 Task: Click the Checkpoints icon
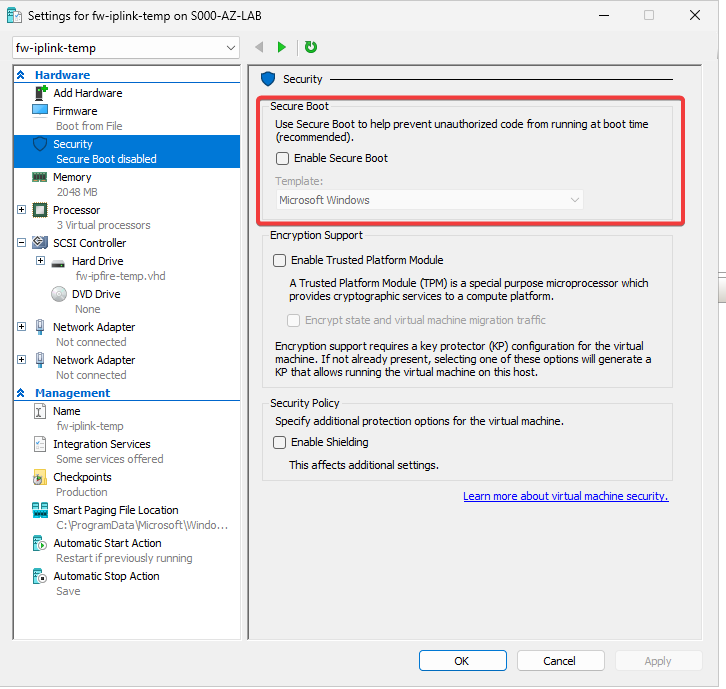[x=40, y=477]
